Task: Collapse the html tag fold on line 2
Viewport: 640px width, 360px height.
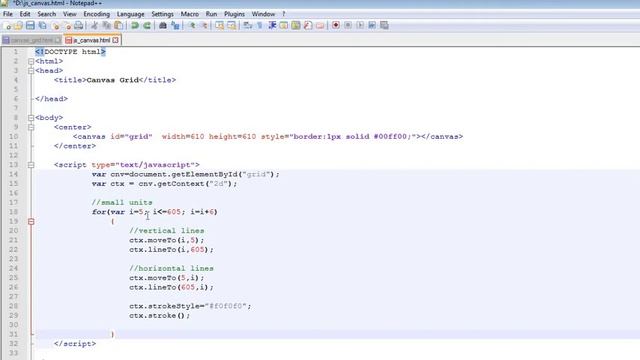Action: tap(31, 62)
